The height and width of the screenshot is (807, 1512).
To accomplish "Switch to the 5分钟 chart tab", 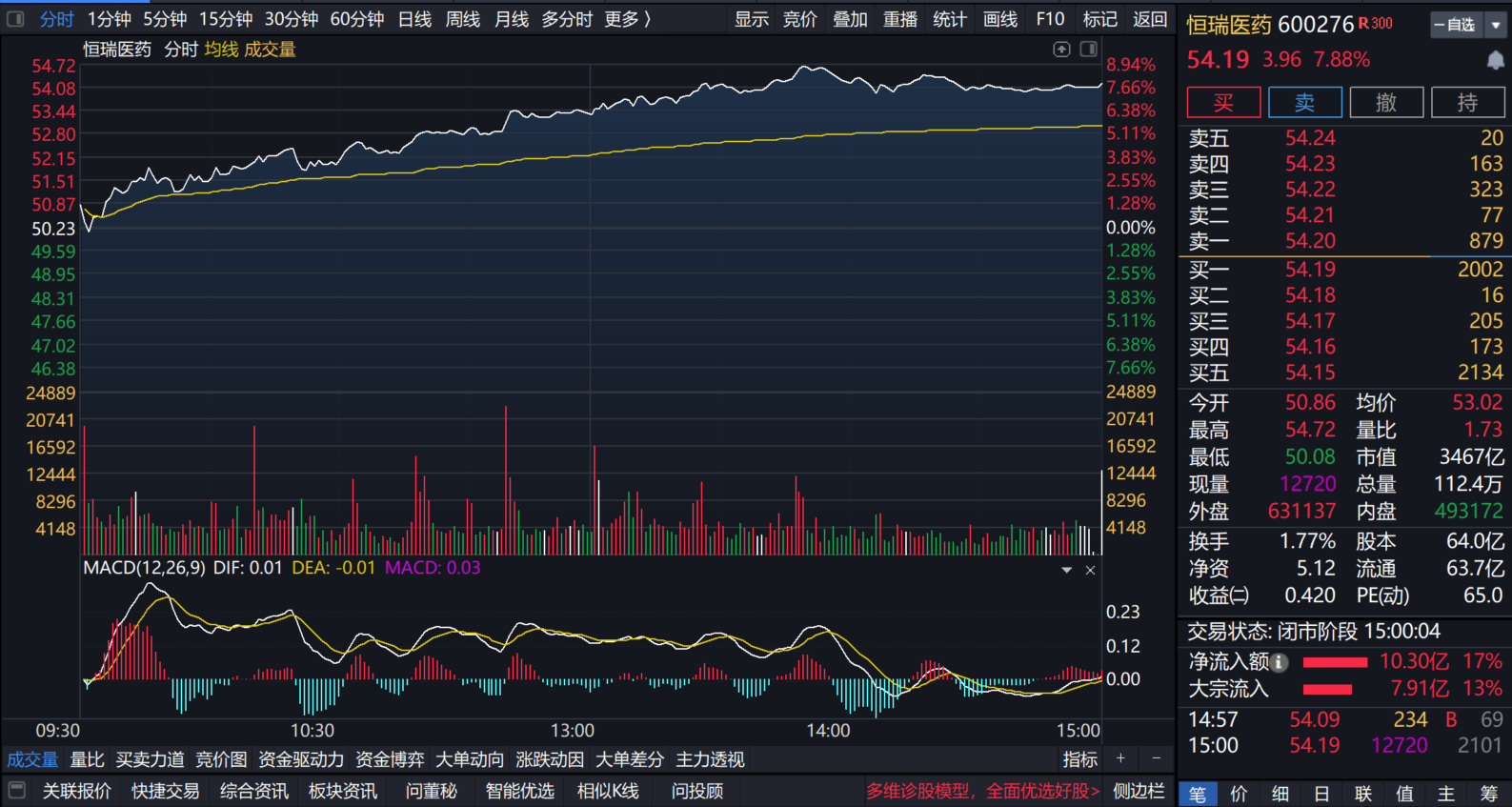I will coord(165,19).
